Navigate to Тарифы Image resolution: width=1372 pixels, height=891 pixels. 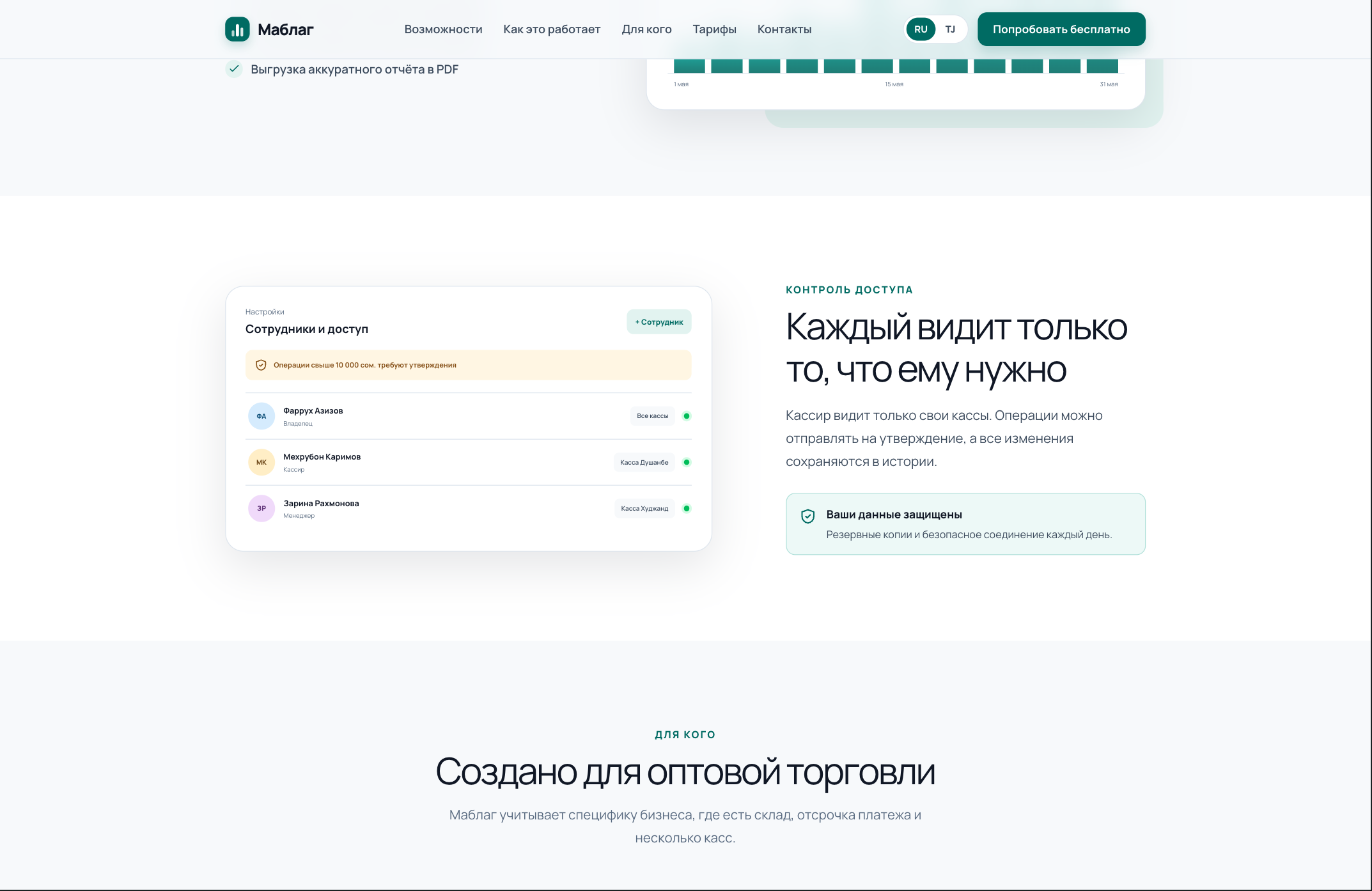[x=714, y=29]
